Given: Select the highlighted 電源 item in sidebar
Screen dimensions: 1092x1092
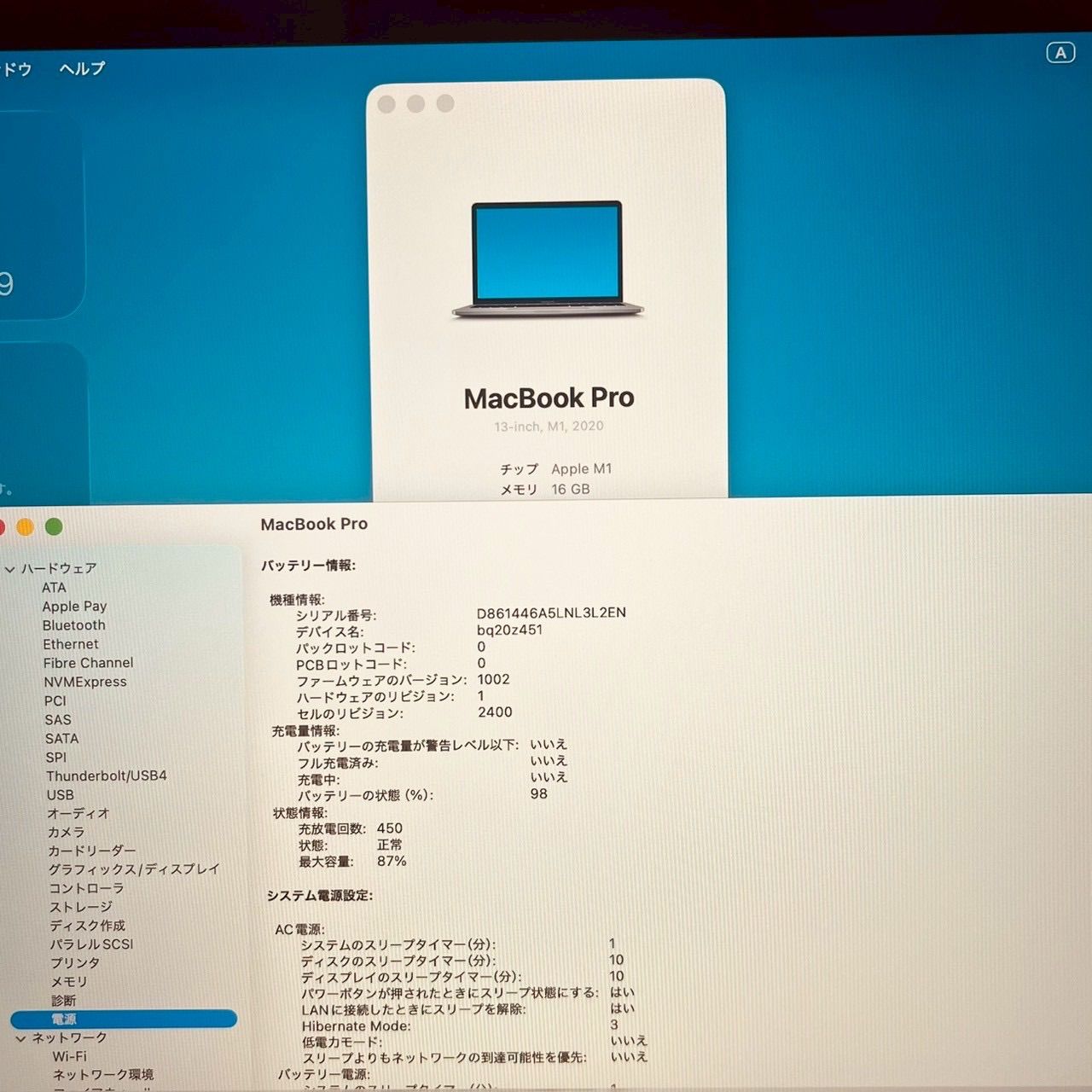Looking at the screenshot, I should (124, 1019).
